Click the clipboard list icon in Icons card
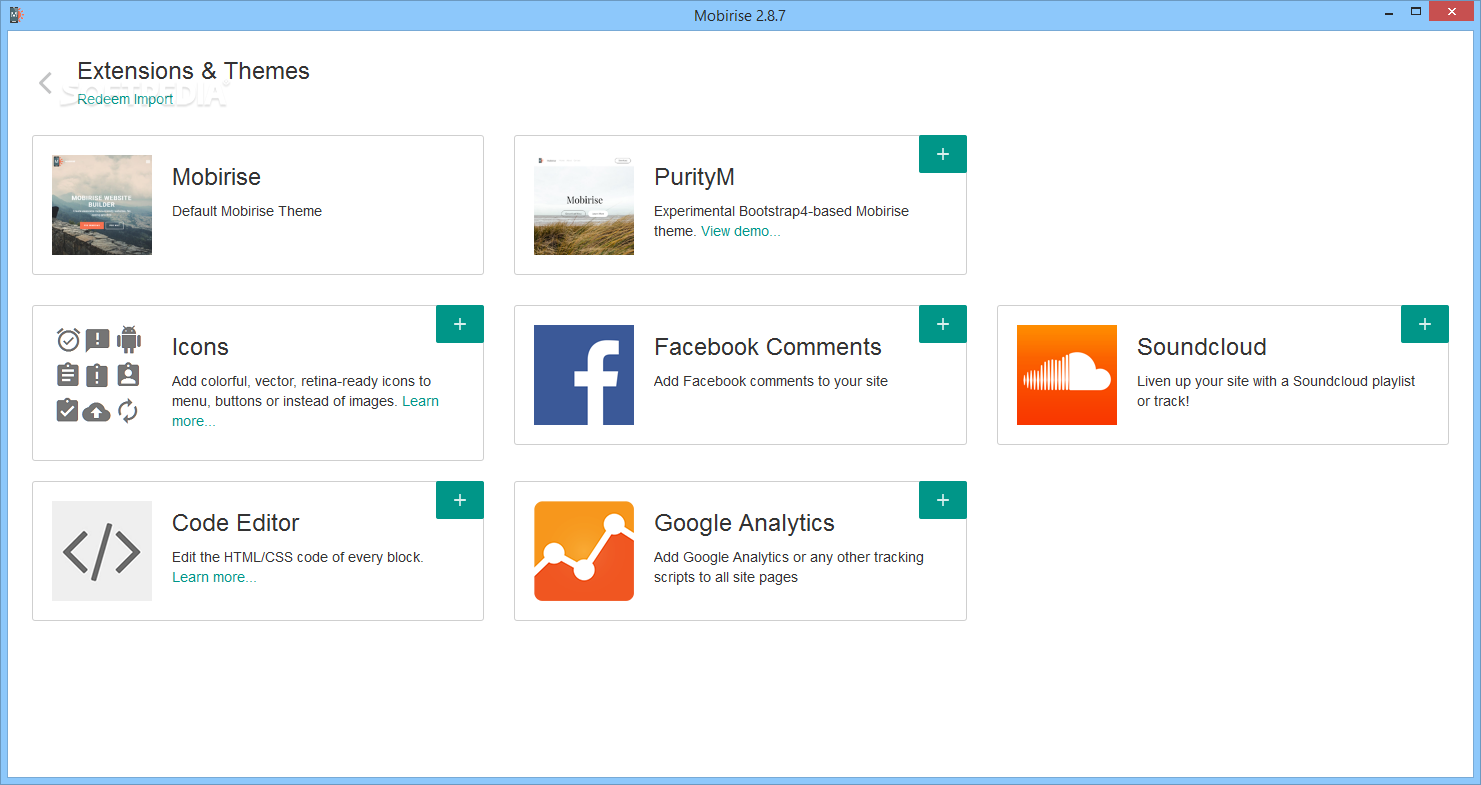The width and height of the screenshot is (1481, 785). (x=68, y=375)
